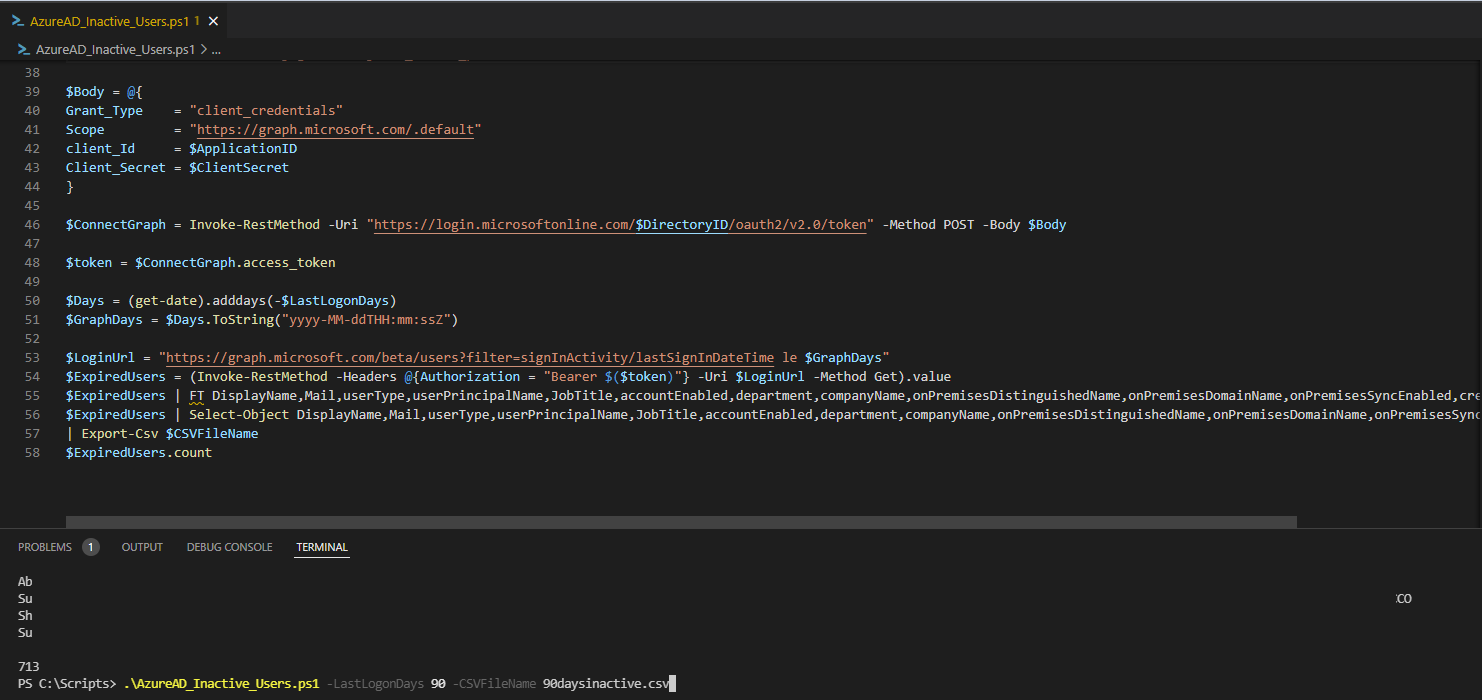Click the "client_credentials" string value
The height and width of the screenshot is (700, 1482).
266,111
